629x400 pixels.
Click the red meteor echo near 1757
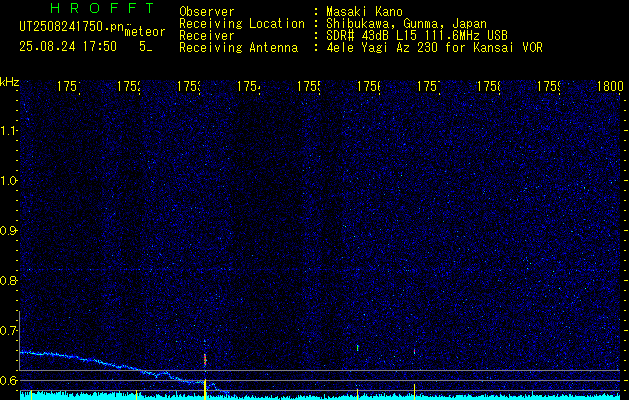coord(414,351)
